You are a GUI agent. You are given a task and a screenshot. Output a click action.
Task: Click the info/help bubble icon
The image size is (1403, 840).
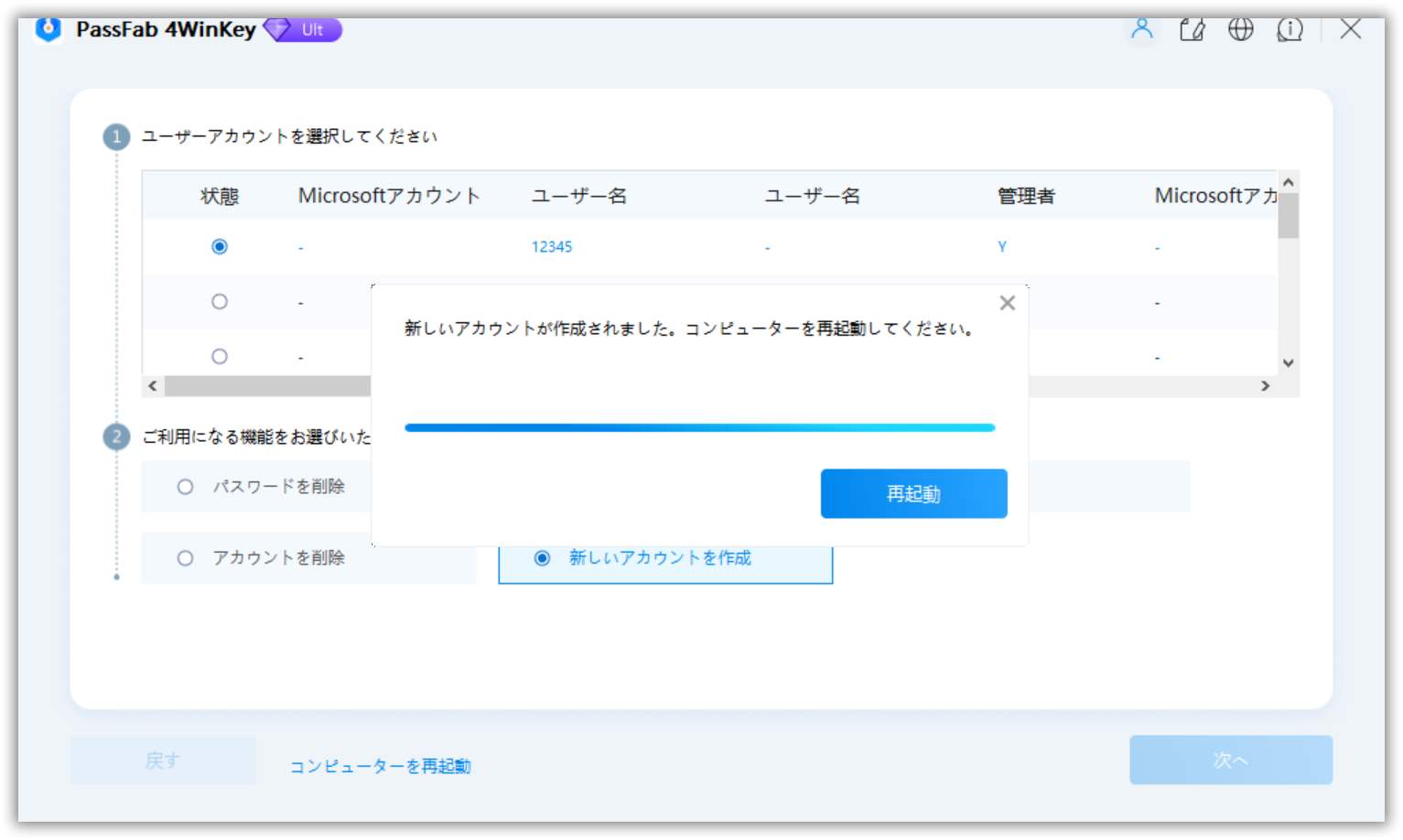click(1290, 29)
